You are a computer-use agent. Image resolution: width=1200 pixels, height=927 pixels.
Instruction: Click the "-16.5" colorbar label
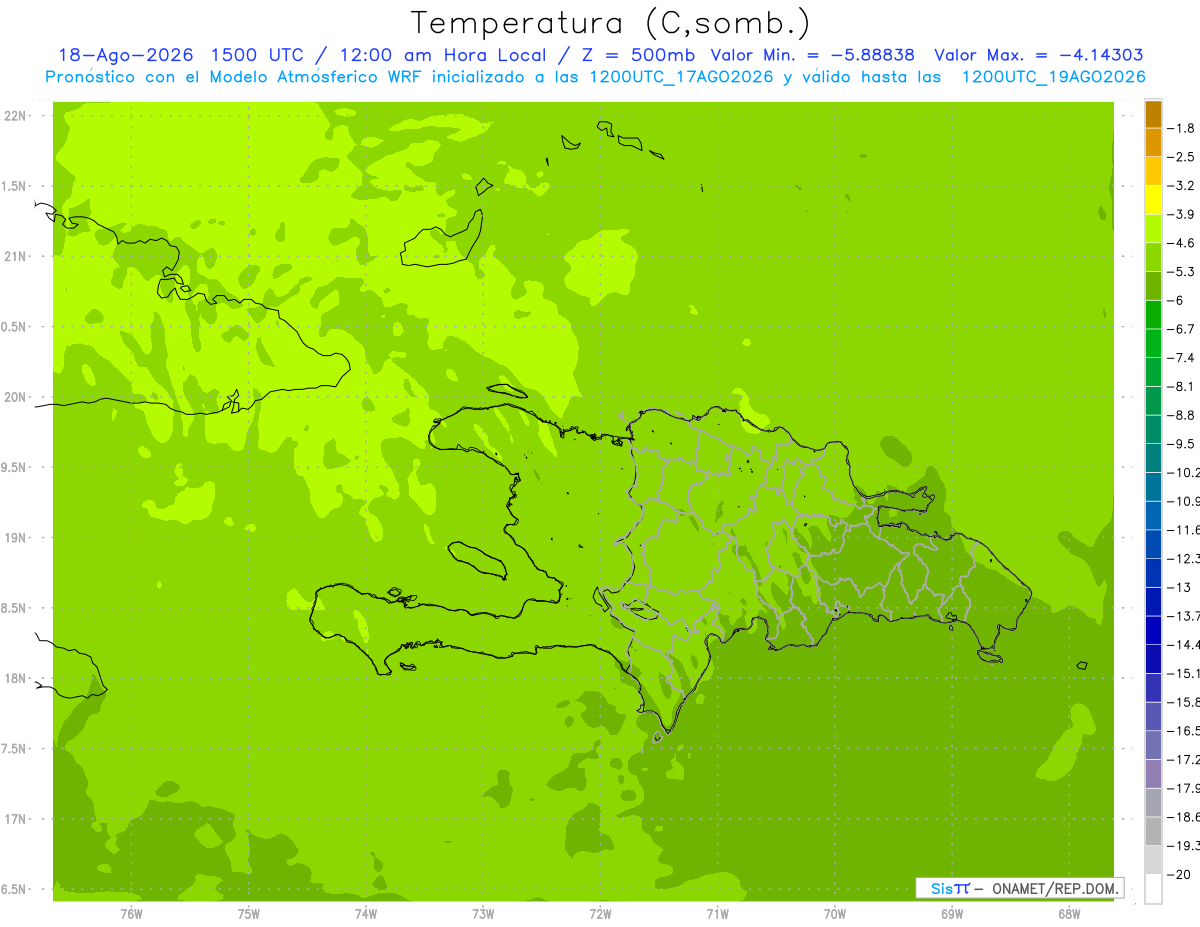[x=1184, y=731]
